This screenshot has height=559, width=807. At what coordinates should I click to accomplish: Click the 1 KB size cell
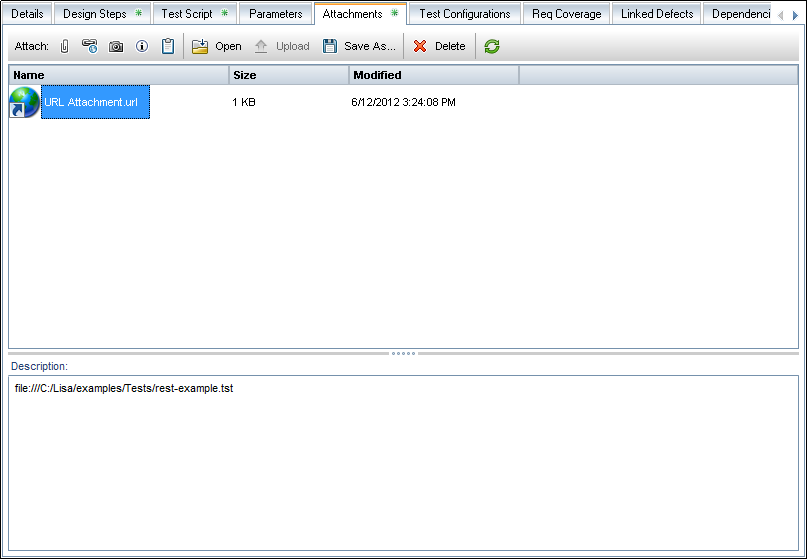click(x=244, y=102)
